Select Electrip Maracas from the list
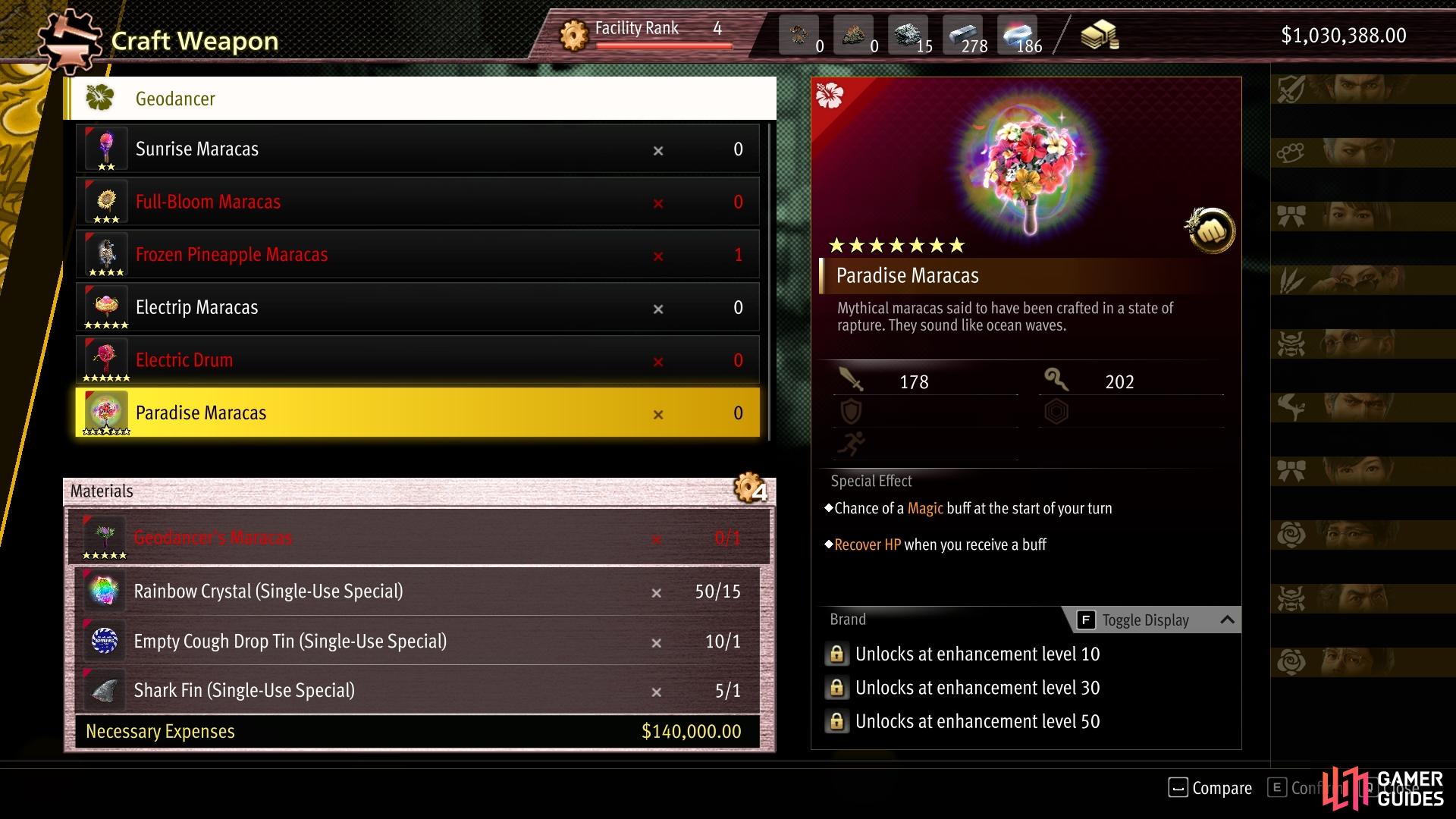This screenshot has width=1456, height=819. click(x=418, y=307)
